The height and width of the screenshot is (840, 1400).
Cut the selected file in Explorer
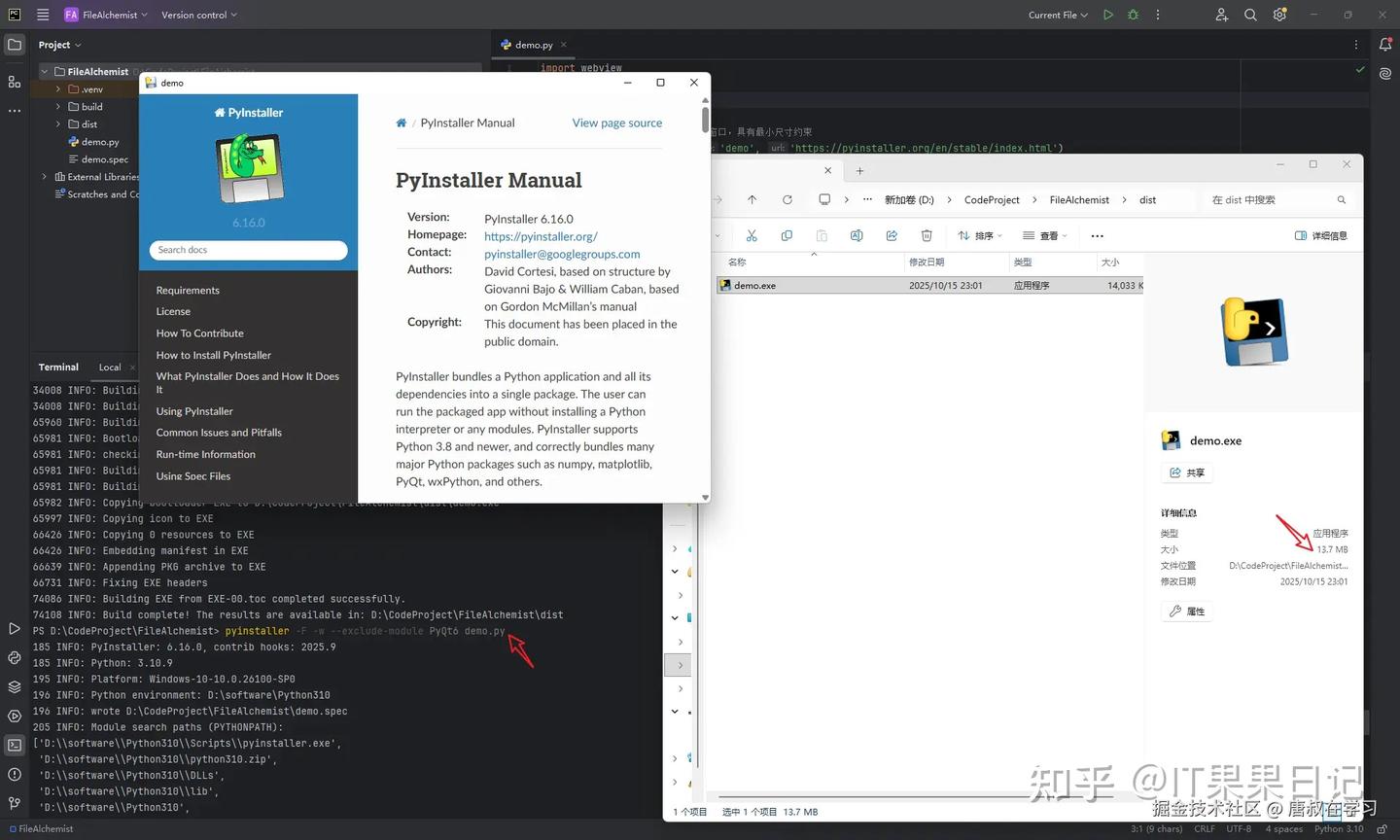pyautogui.click(x=751, y=235)
